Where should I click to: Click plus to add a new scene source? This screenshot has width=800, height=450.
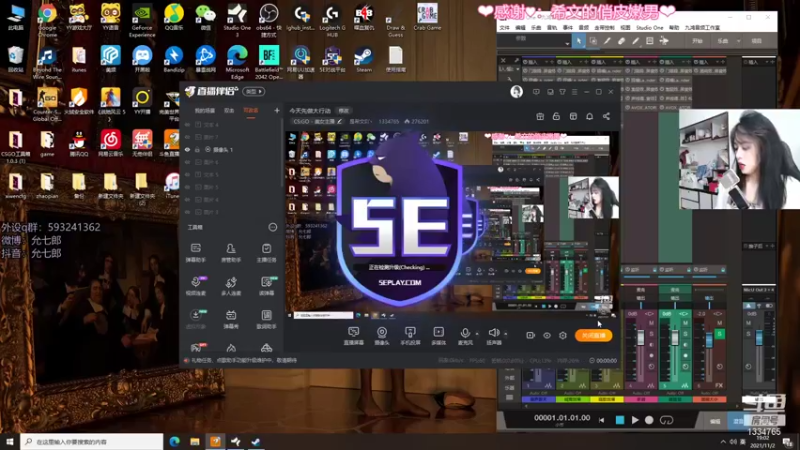(x=277, y=110)
